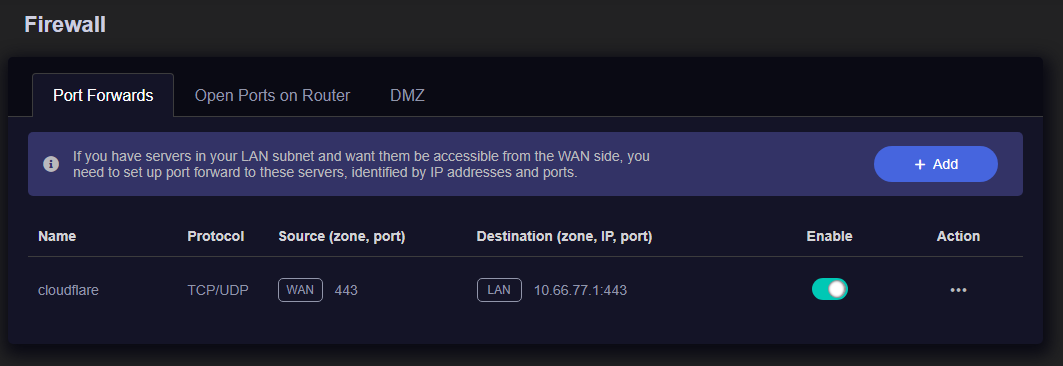
Task: Click the LAN zone badge
Action: (x=499, y=290)
